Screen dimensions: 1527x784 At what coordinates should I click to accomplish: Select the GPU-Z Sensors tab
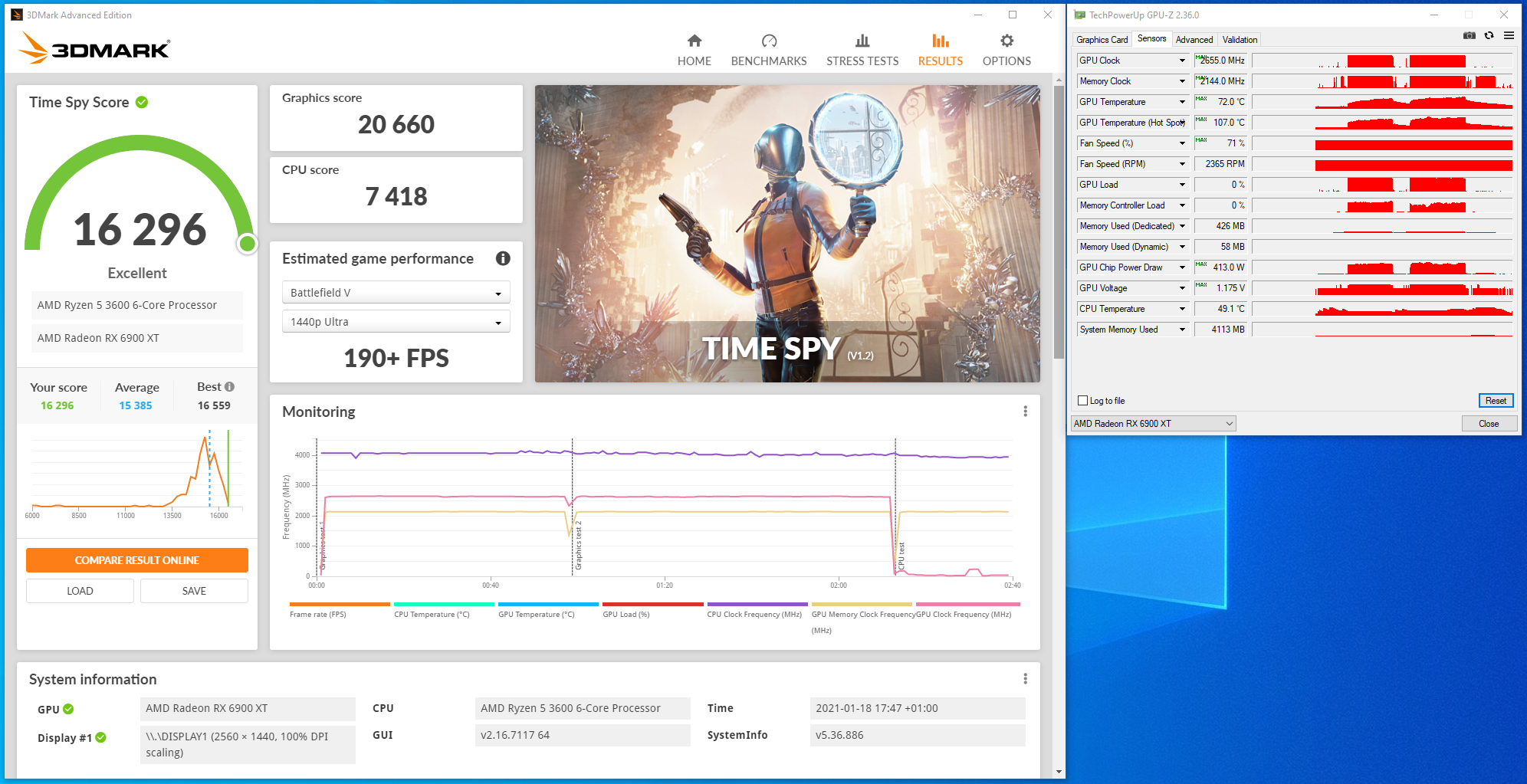pyautogui.click(x=1151, y=39)
